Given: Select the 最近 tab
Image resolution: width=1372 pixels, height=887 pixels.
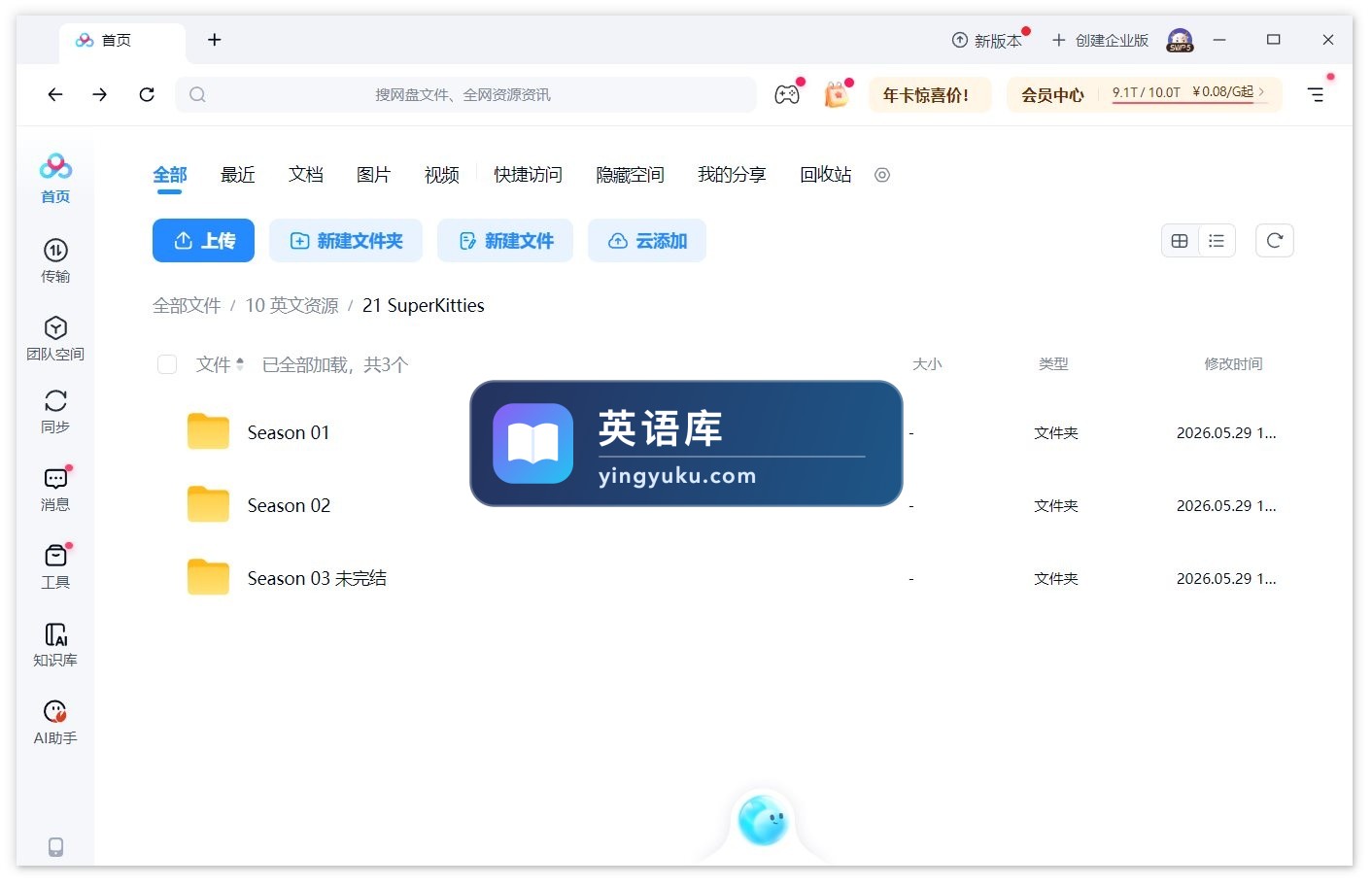Looking at the screenshot, I should [238, 175].
